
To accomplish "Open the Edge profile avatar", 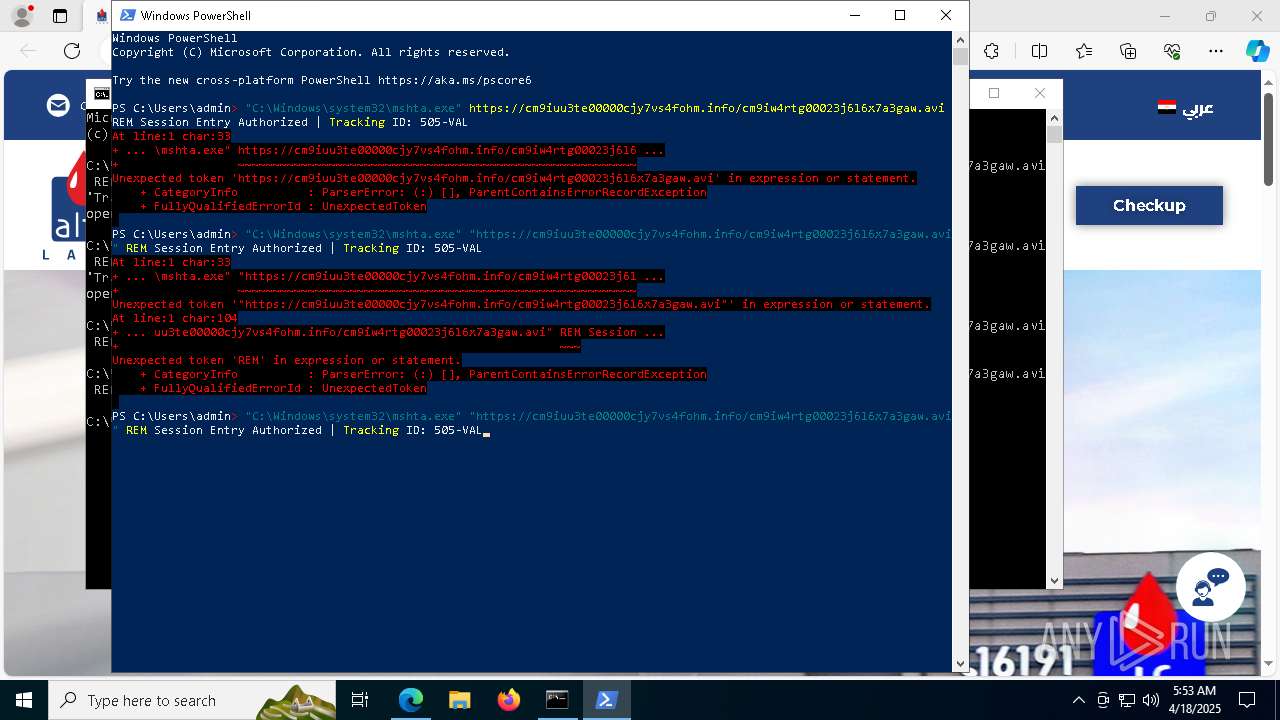I will 21,16.
